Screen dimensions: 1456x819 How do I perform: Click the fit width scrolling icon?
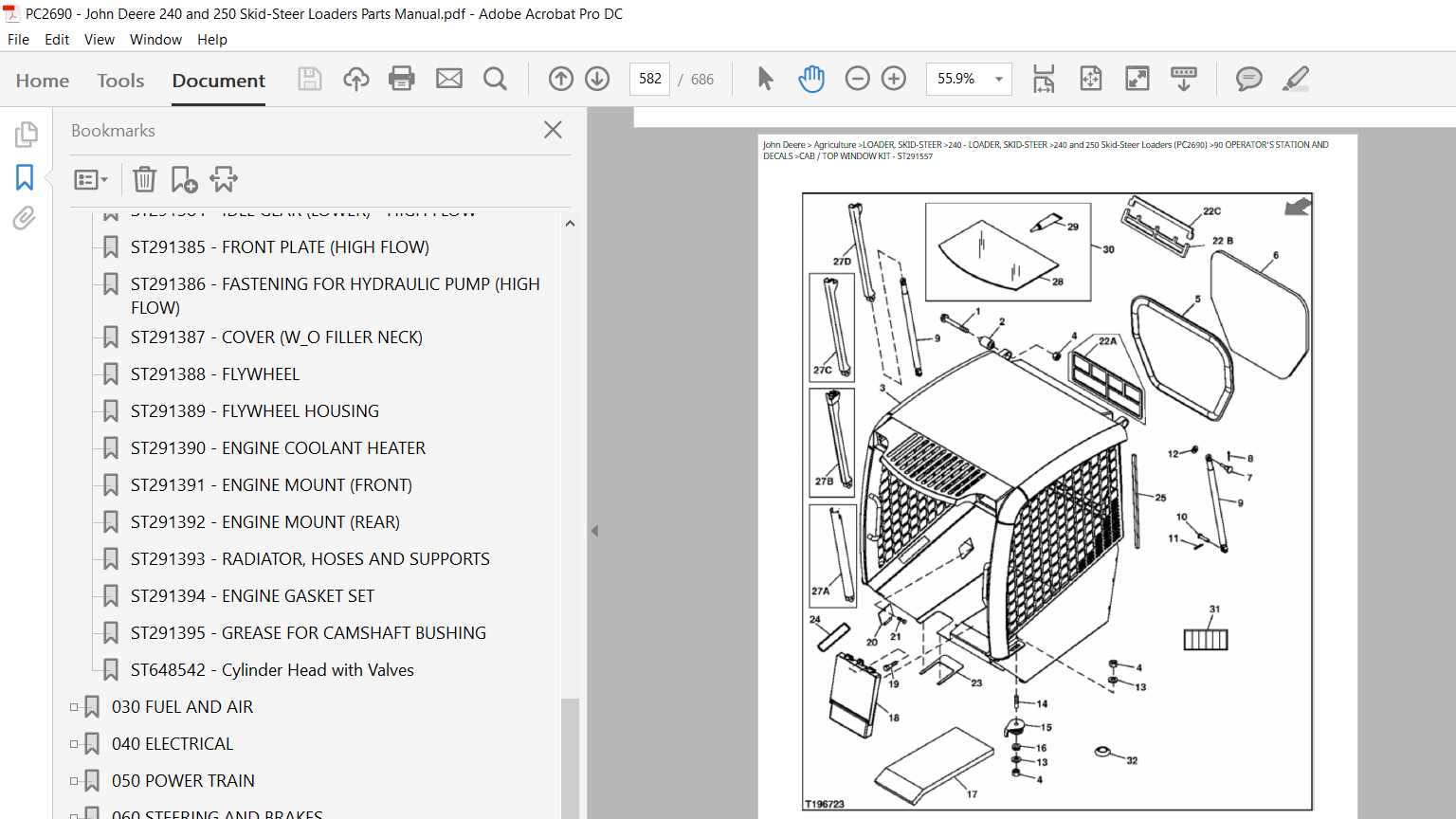point(1044,79)
